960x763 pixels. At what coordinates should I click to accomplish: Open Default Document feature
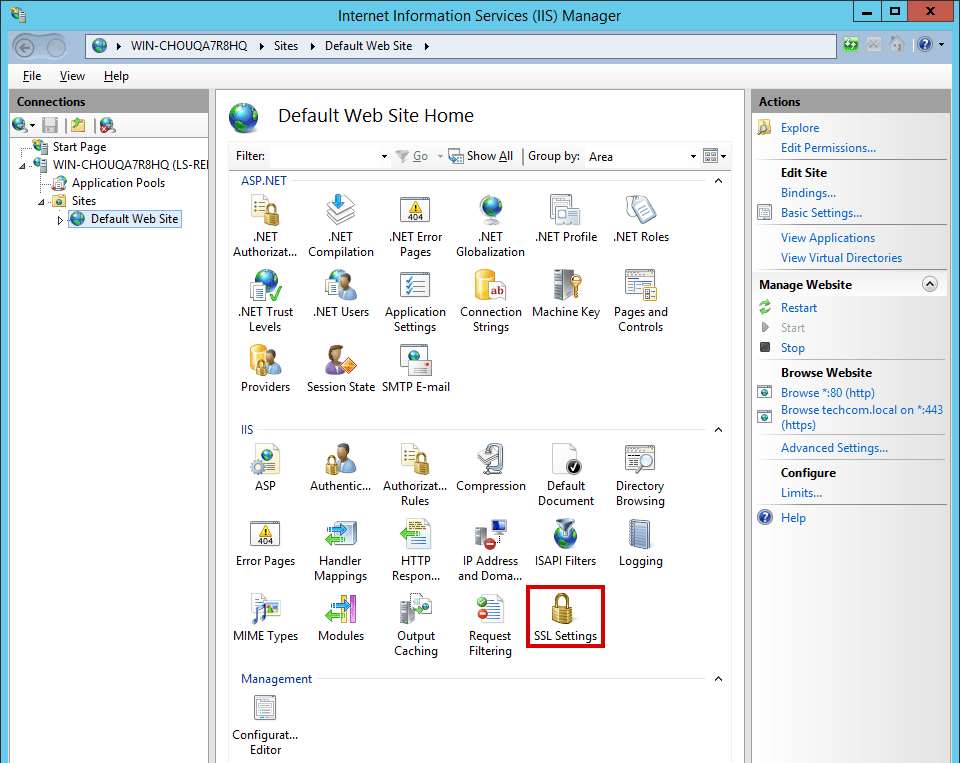point(566,475)
